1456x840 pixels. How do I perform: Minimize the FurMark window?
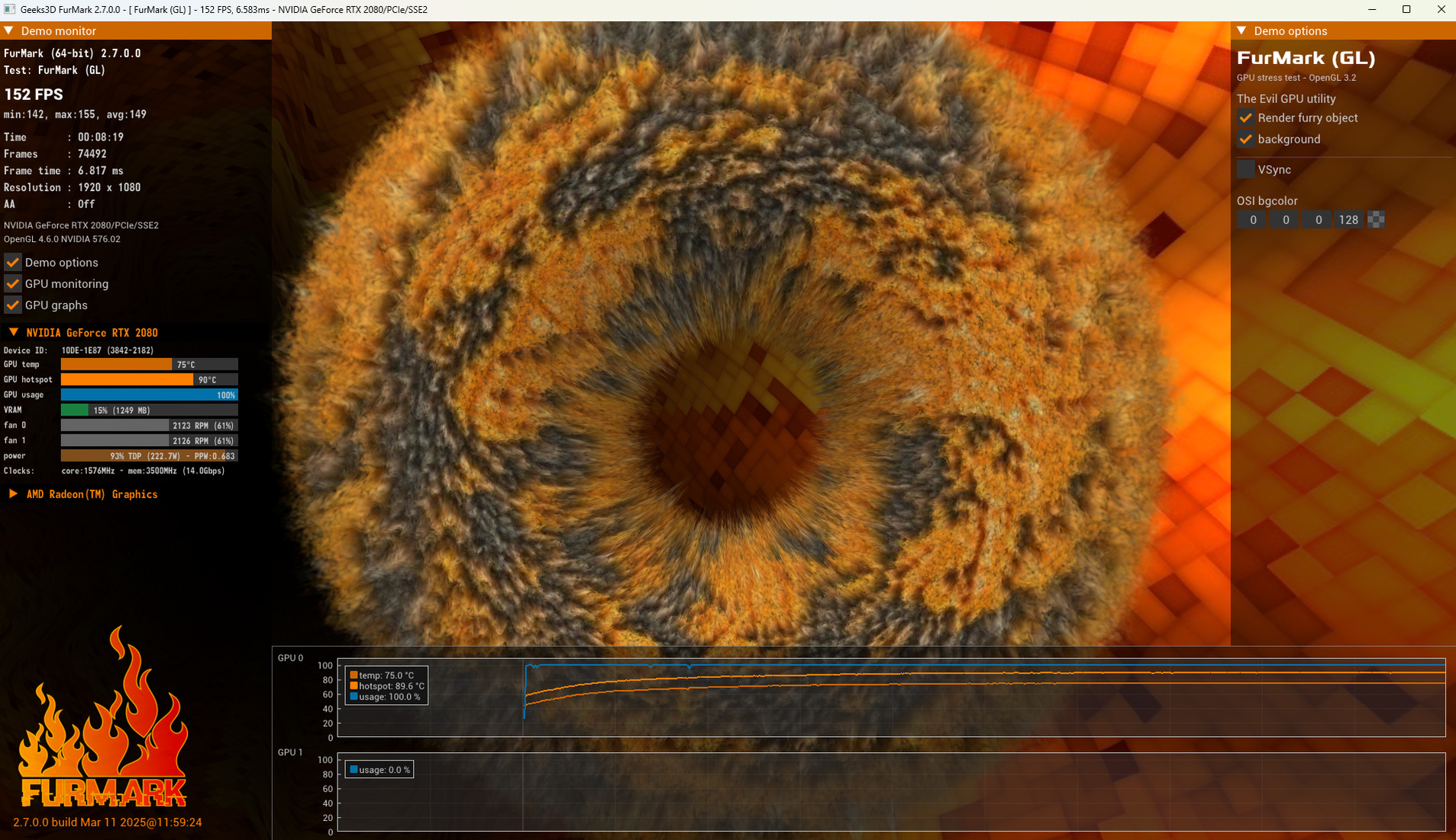[1372, 9]
